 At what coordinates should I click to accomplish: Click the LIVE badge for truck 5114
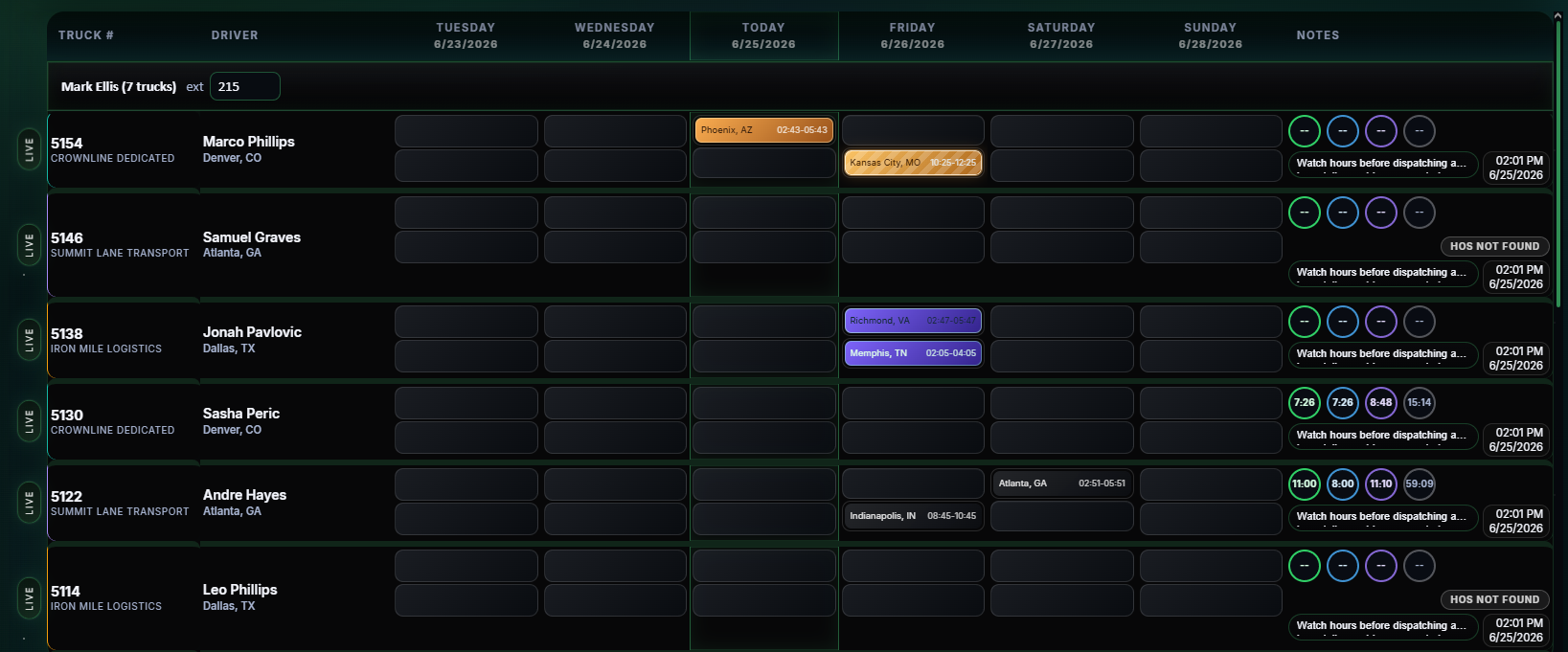(x=29, y=597)
